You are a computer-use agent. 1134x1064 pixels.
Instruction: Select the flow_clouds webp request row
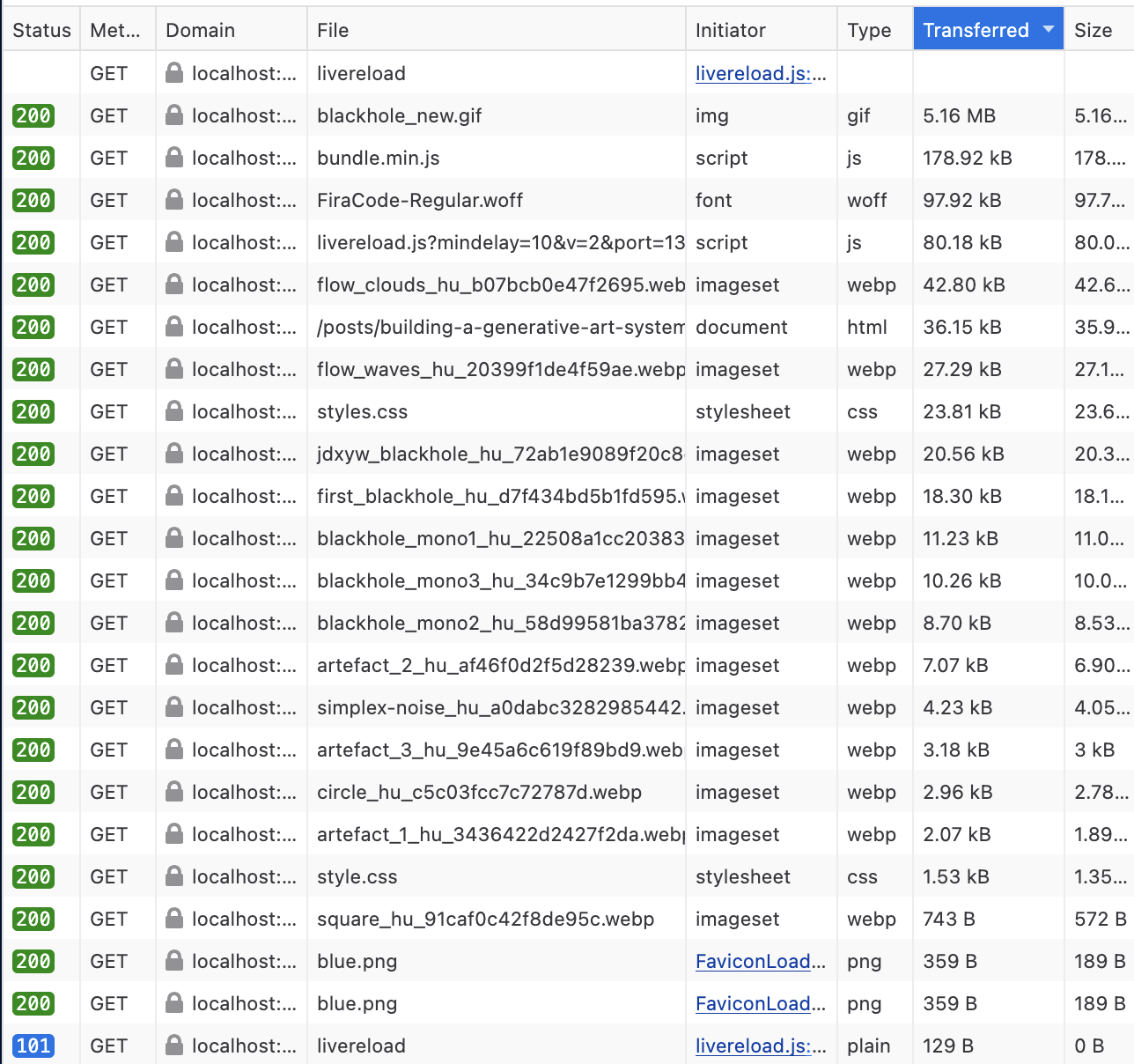pos(500,284)
